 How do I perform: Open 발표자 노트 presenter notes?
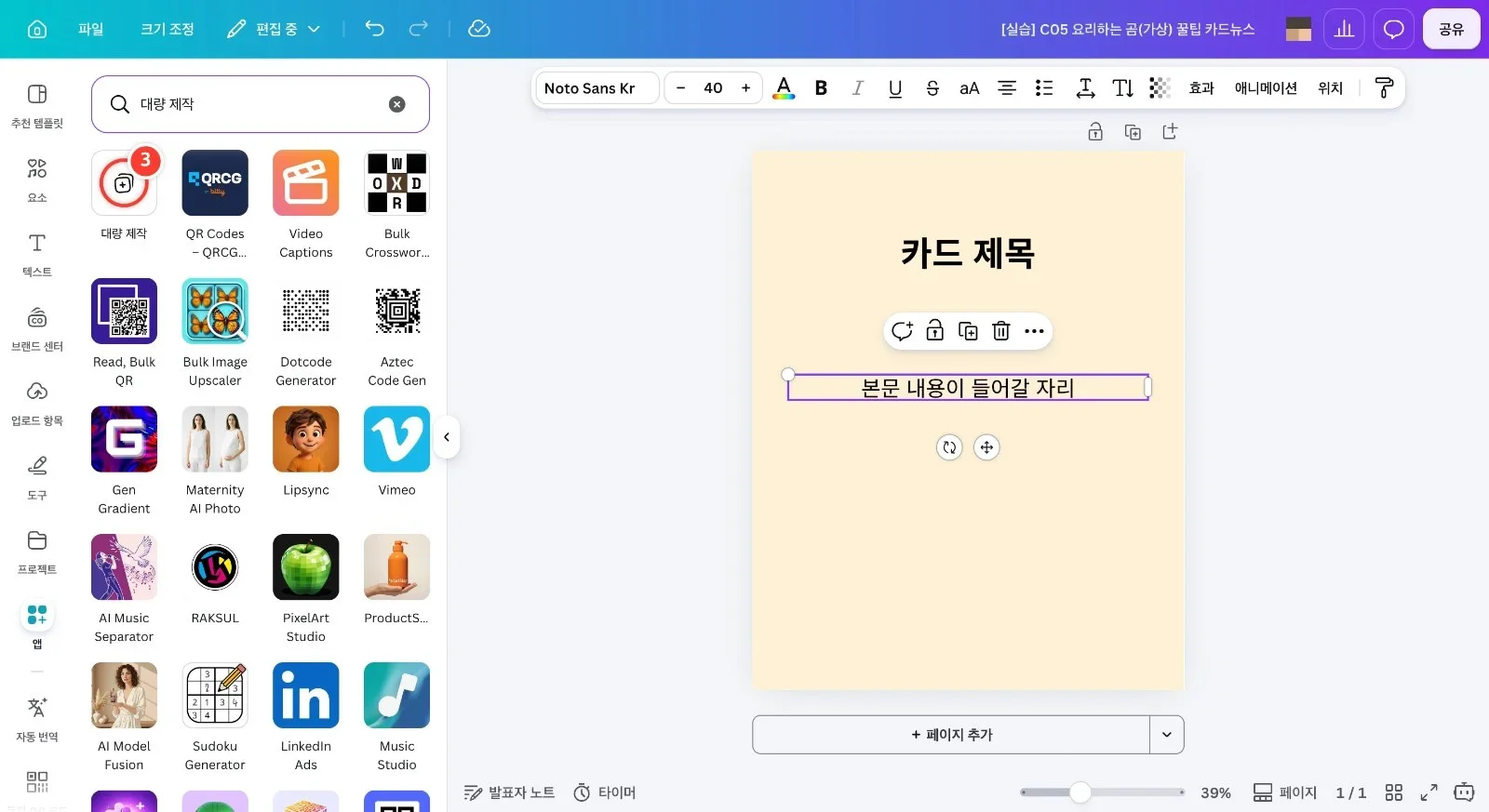coord(509,792)
